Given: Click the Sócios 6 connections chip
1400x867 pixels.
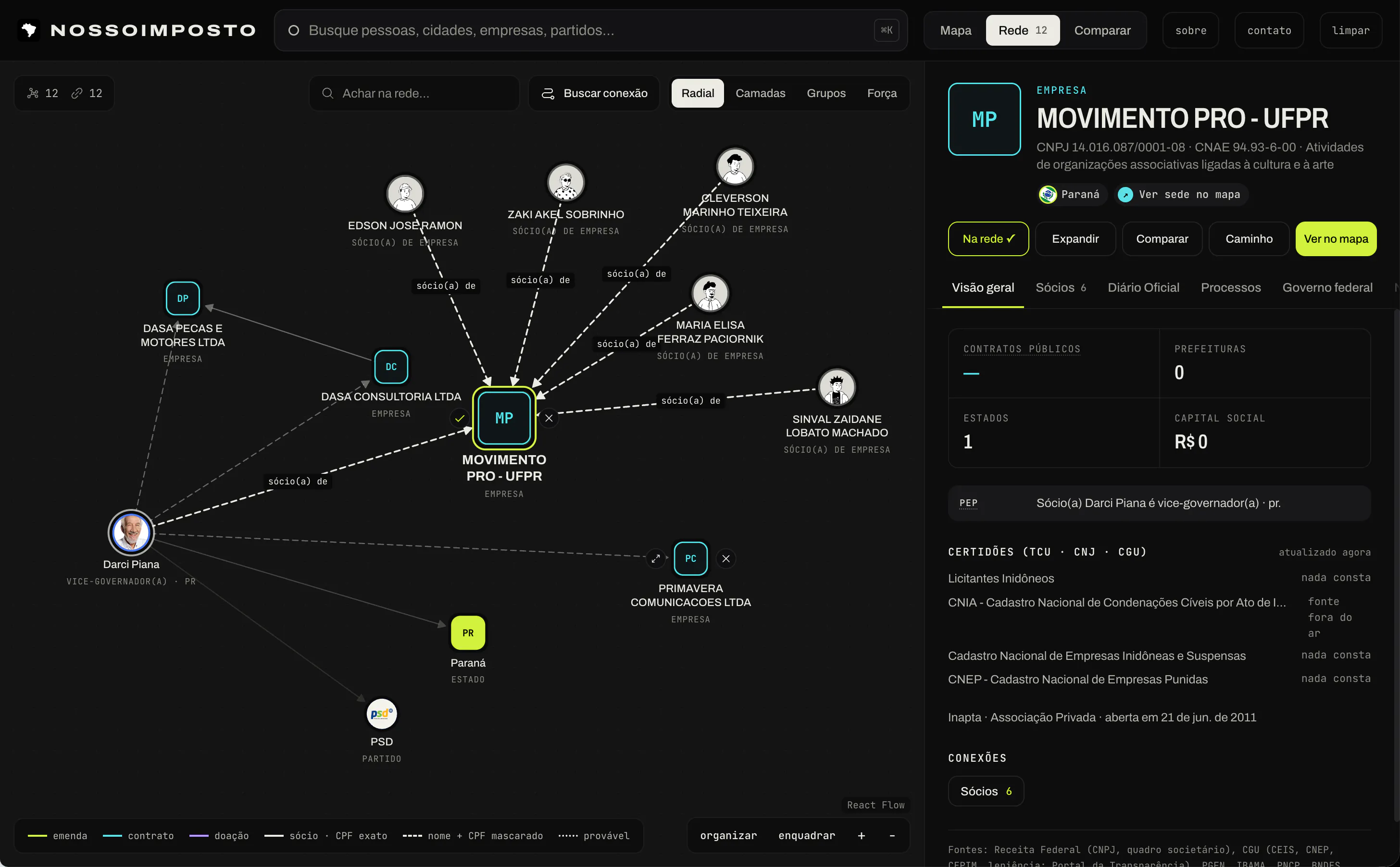Looking at the screenshot, I should [x=985, y=791].
